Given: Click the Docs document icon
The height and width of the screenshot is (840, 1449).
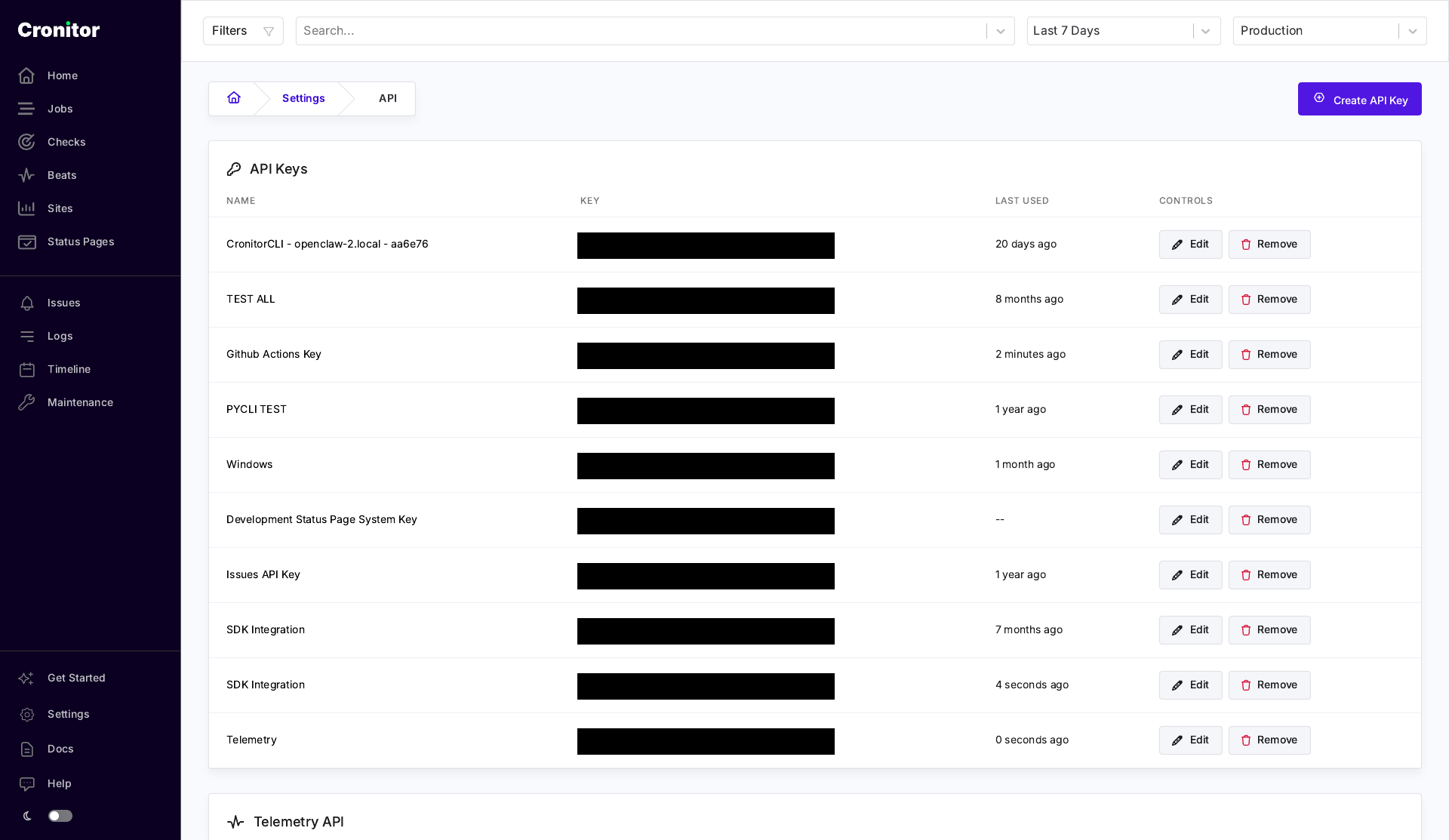Looking at the screenshot, I should tap(27, 749).
